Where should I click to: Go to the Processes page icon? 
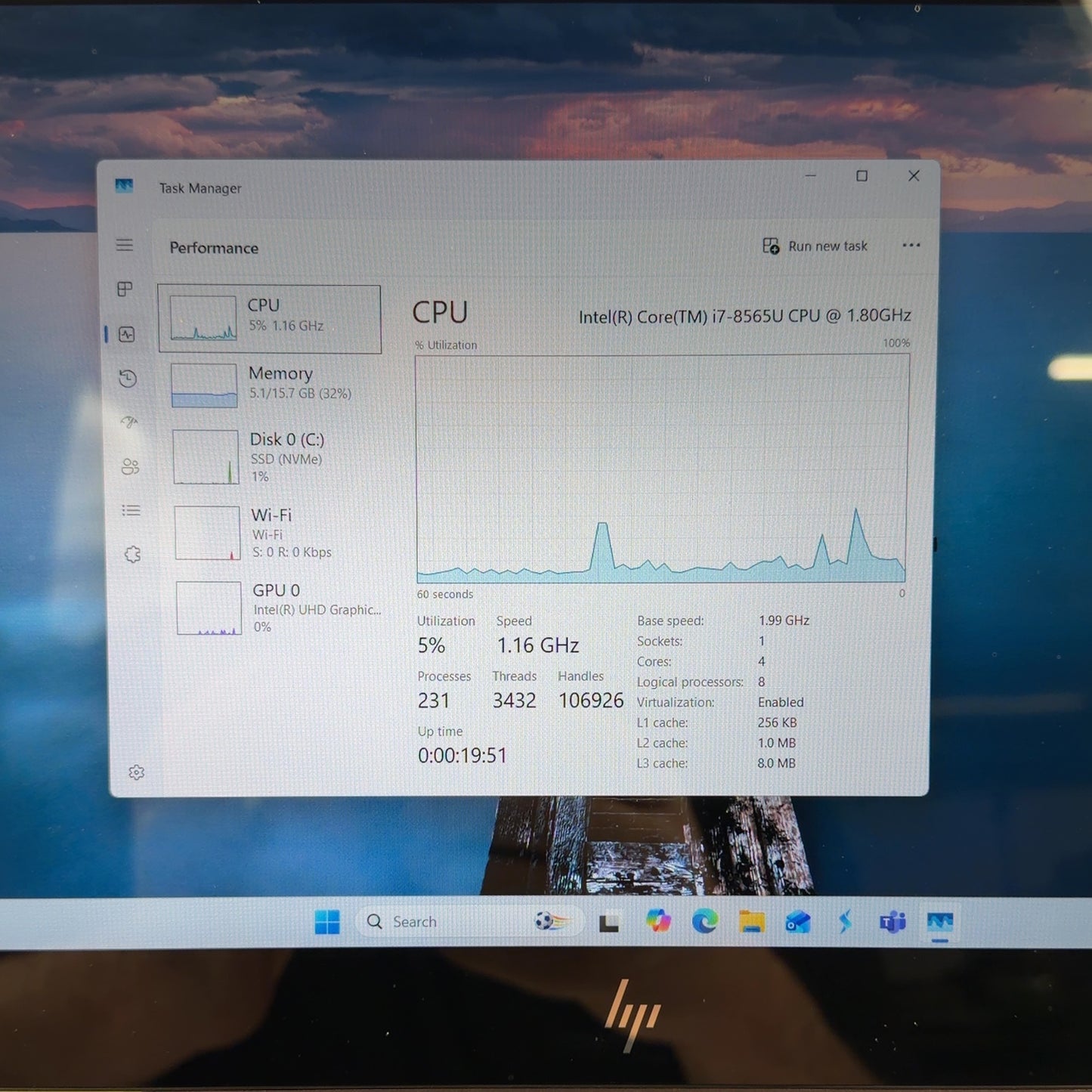[x=125, y=289]
